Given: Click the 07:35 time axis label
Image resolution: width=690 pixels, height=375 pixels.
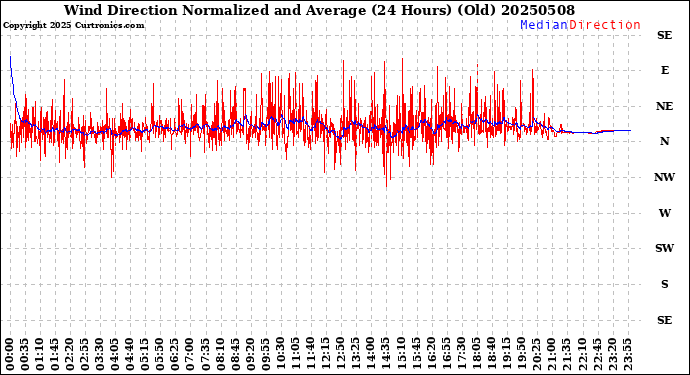Looking at the screenshot, I should (205, 354).
